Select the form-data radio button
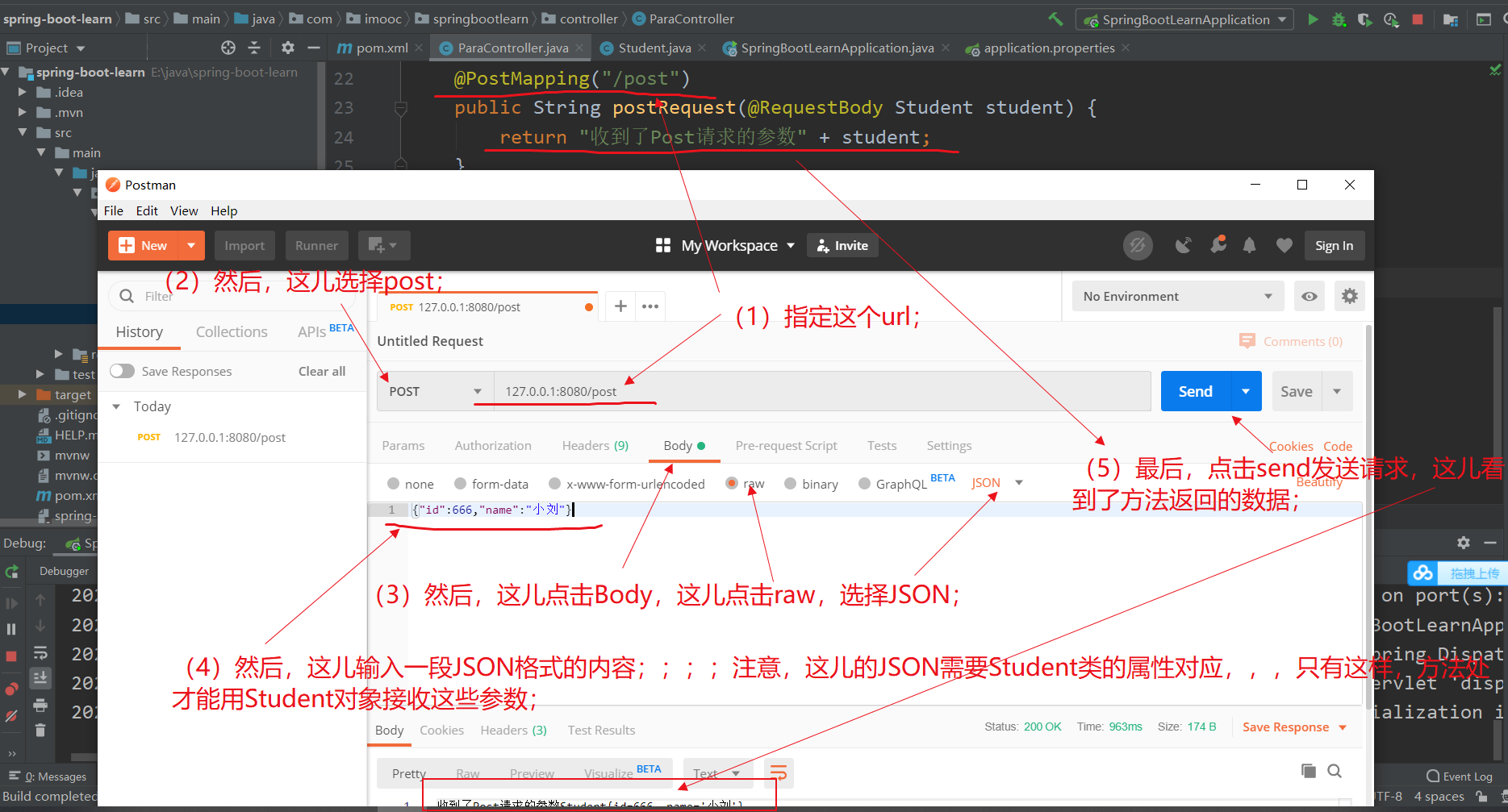1508x812 pixels. [x=462, y=483]
